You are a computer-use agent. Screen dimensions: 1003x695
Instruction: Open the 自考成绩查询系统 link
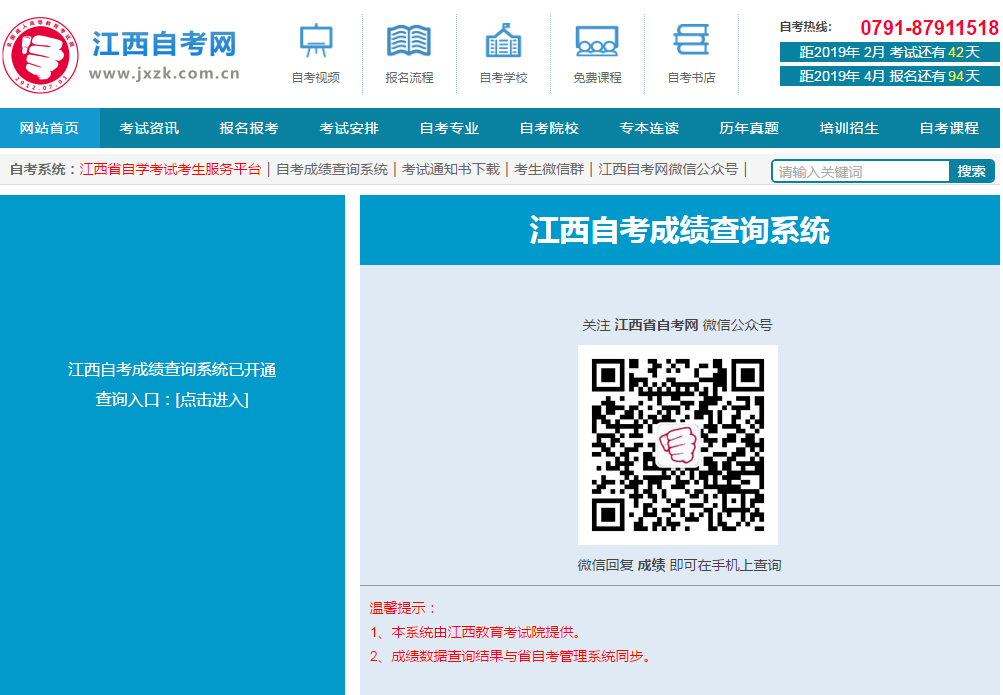332,170
